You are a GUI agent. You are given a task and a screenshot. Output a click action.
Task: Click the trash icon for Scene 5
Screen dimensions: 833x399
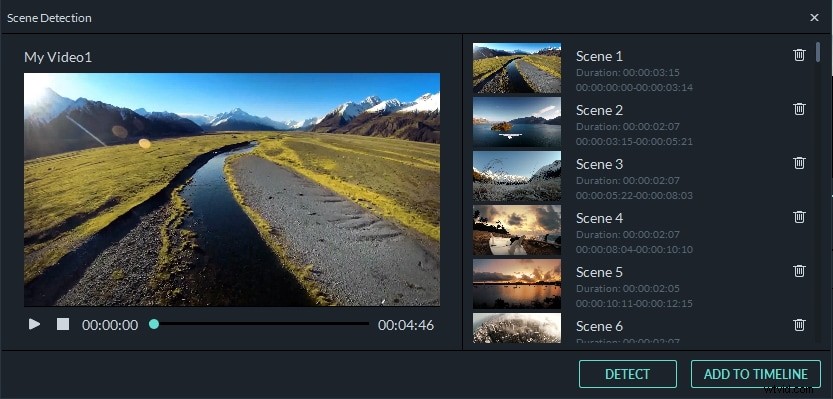pyautogui.click(x=799, y=271)
